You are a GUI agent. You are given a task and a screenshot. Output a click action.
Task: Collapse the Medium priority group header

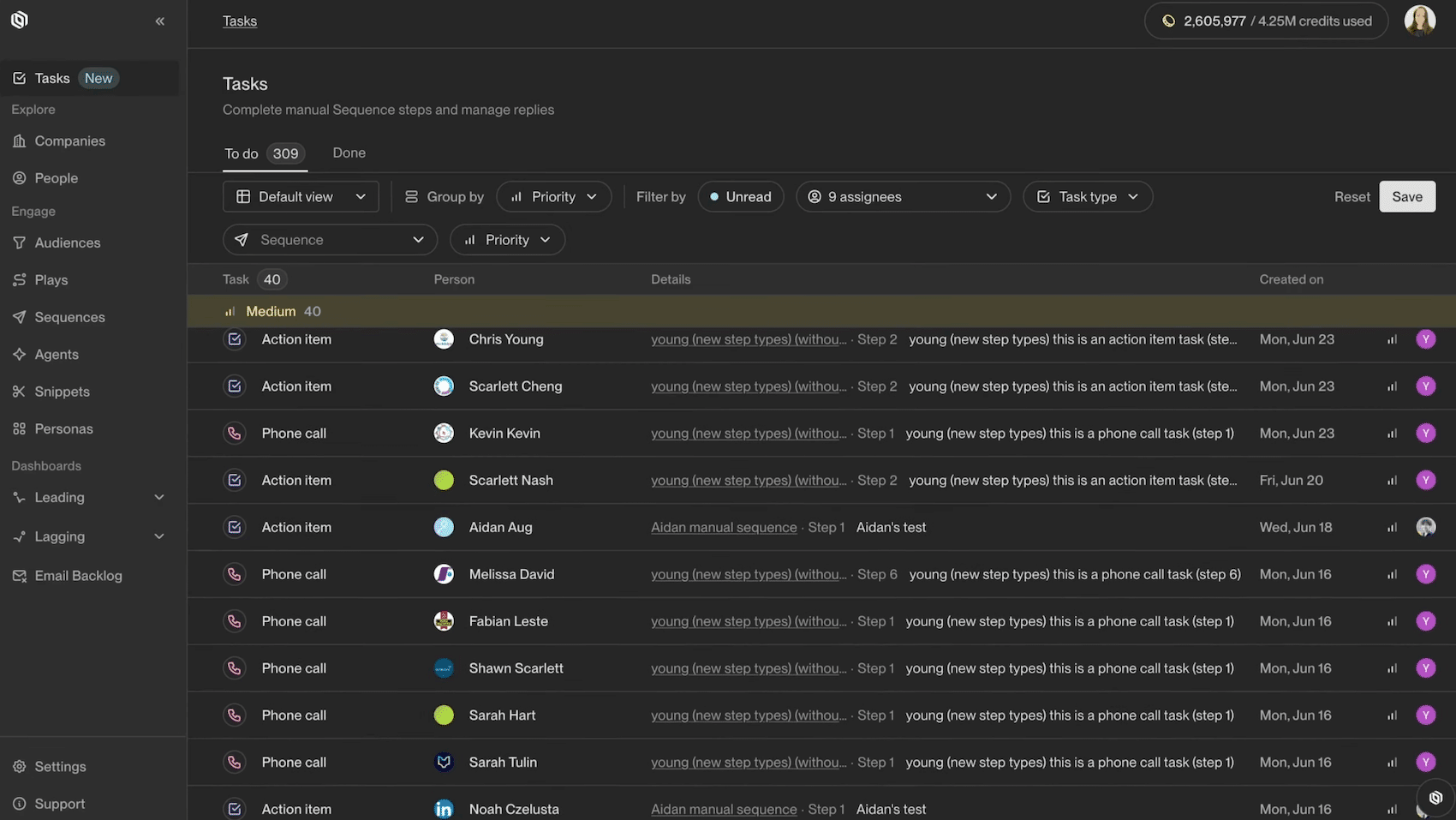tap(821, 311)
